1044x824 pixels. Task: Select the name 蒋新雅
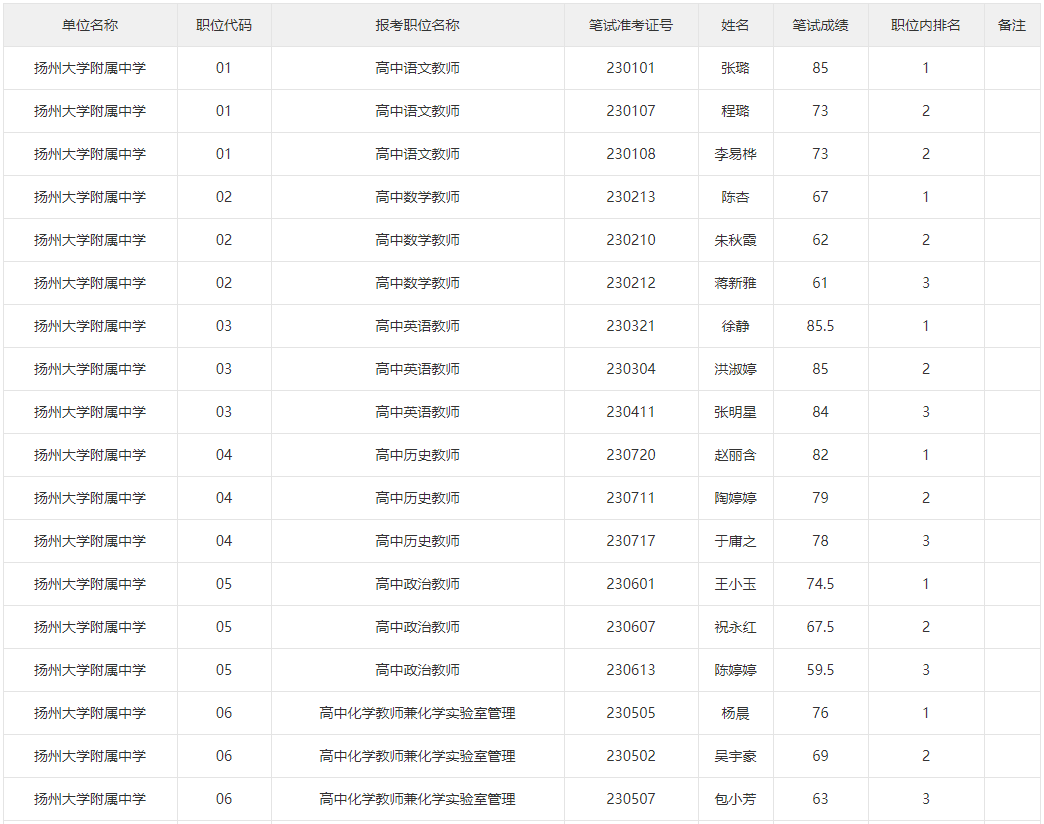pyautogui.click(x=735, y=283)
